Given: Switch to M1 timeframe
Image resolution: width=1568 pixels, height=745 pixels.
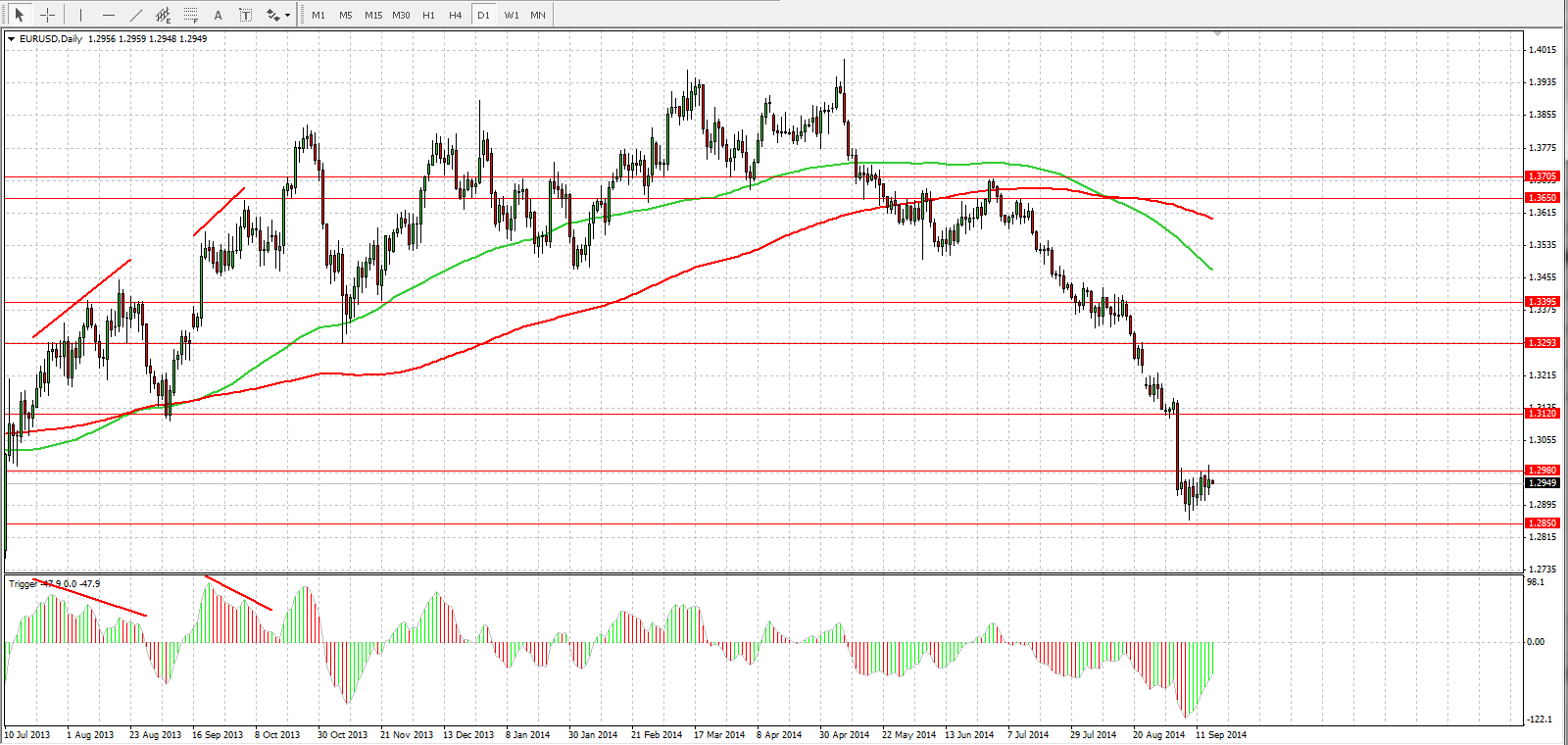Looking at the screenshot, I should pos(318,15).
